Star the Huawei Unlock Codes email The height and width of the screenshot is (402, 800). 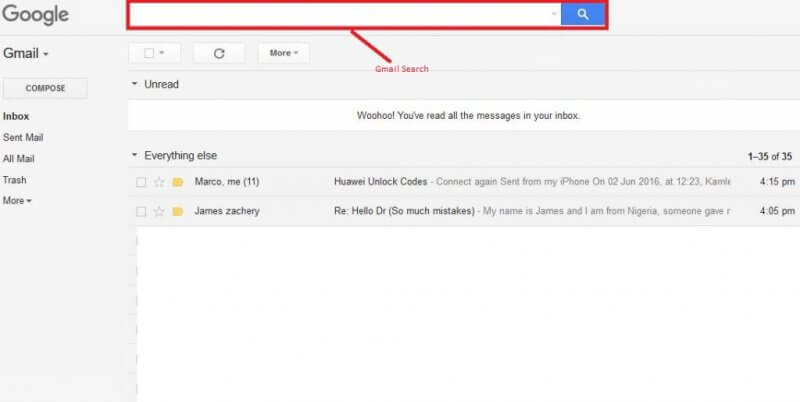click(x=159, y=182)
